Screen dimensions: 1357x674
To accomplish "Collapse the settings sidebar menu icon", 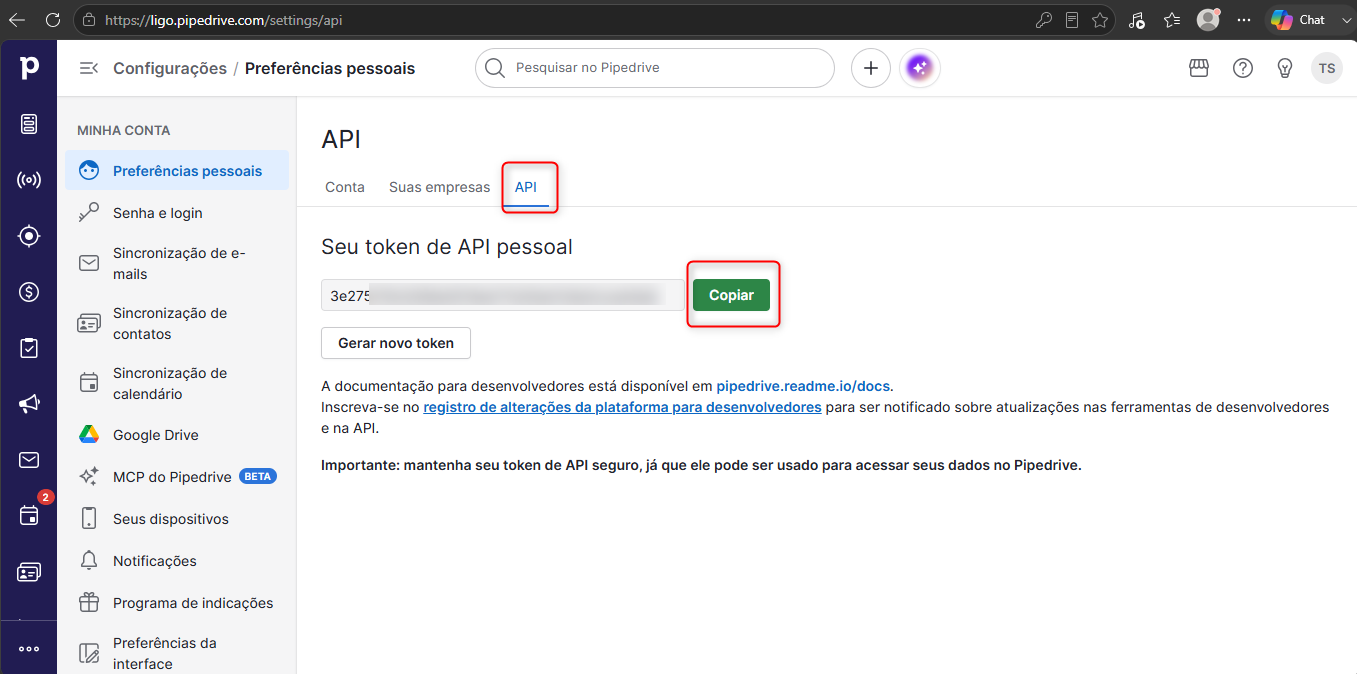I will pos(89,68).
